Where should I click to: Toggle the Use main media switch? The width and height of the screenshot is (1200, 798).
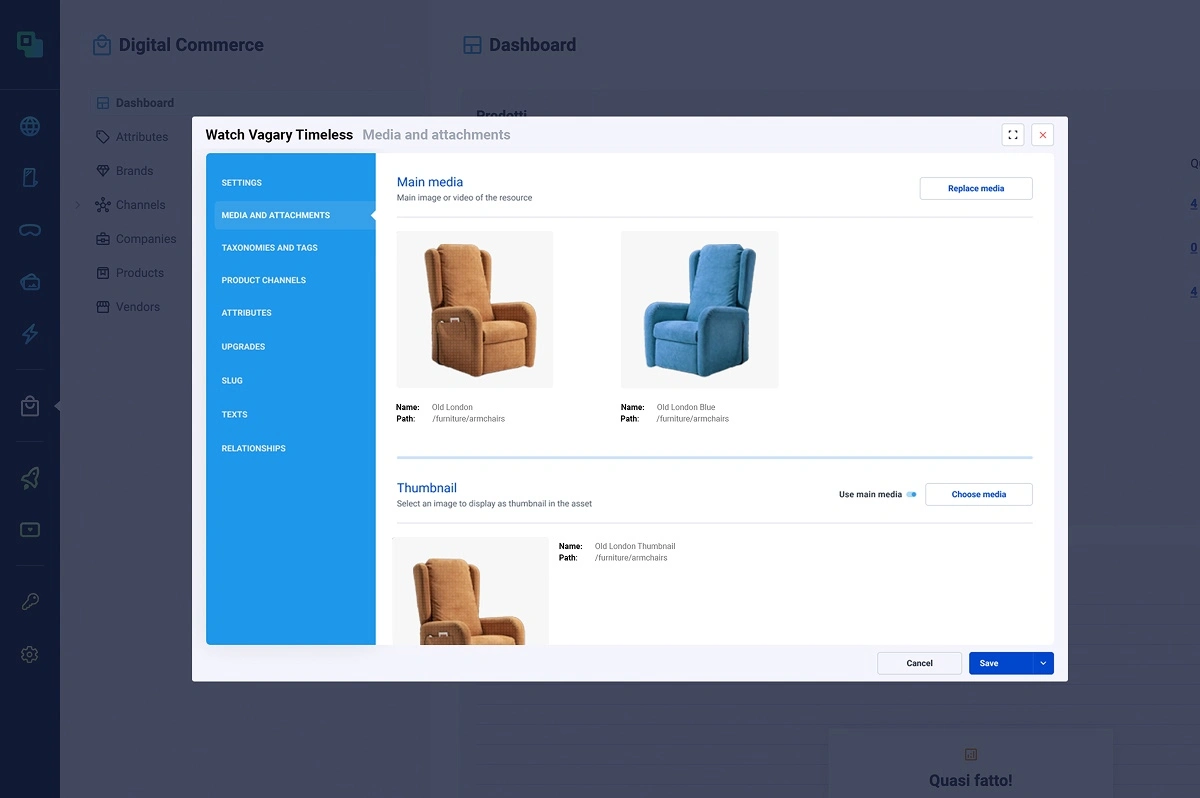click(911, 494)
